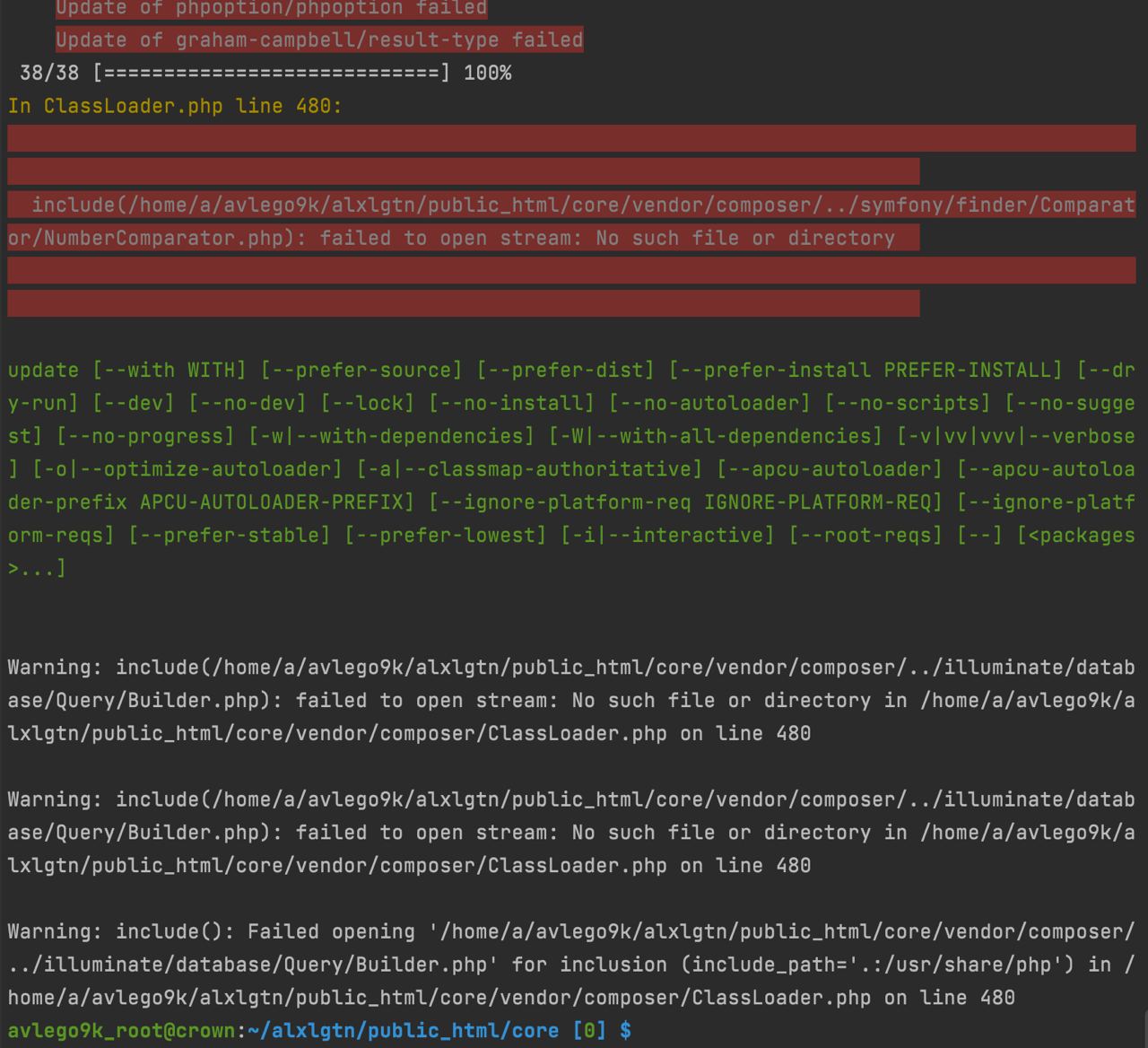The height and width of the screenshot is (1048, 1148).
Task: Click the [-w|--with-dependencies] option
Action: coord(391,436)
